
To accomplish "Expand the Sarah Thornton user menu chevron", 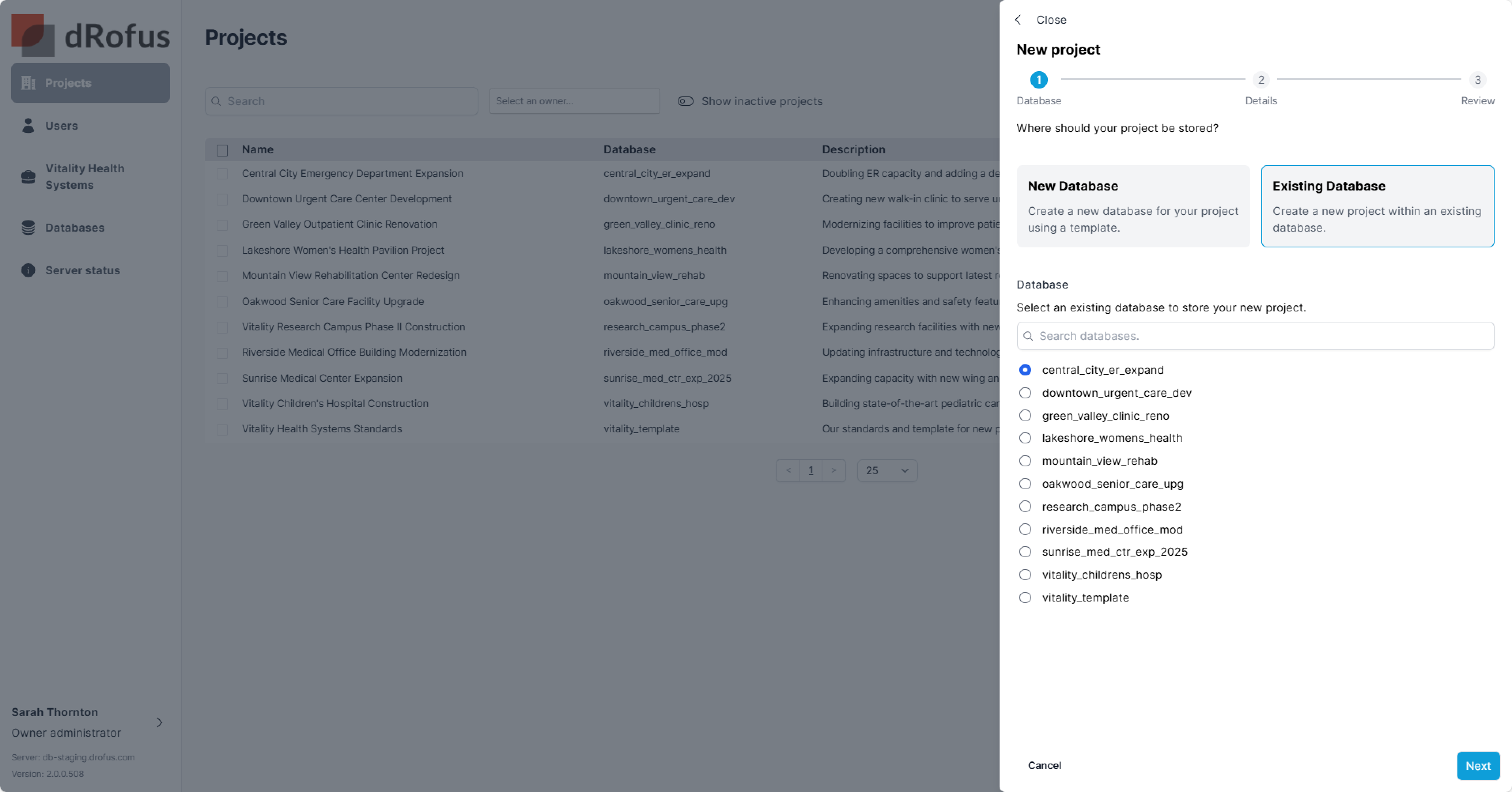I will tap(160, 723).
